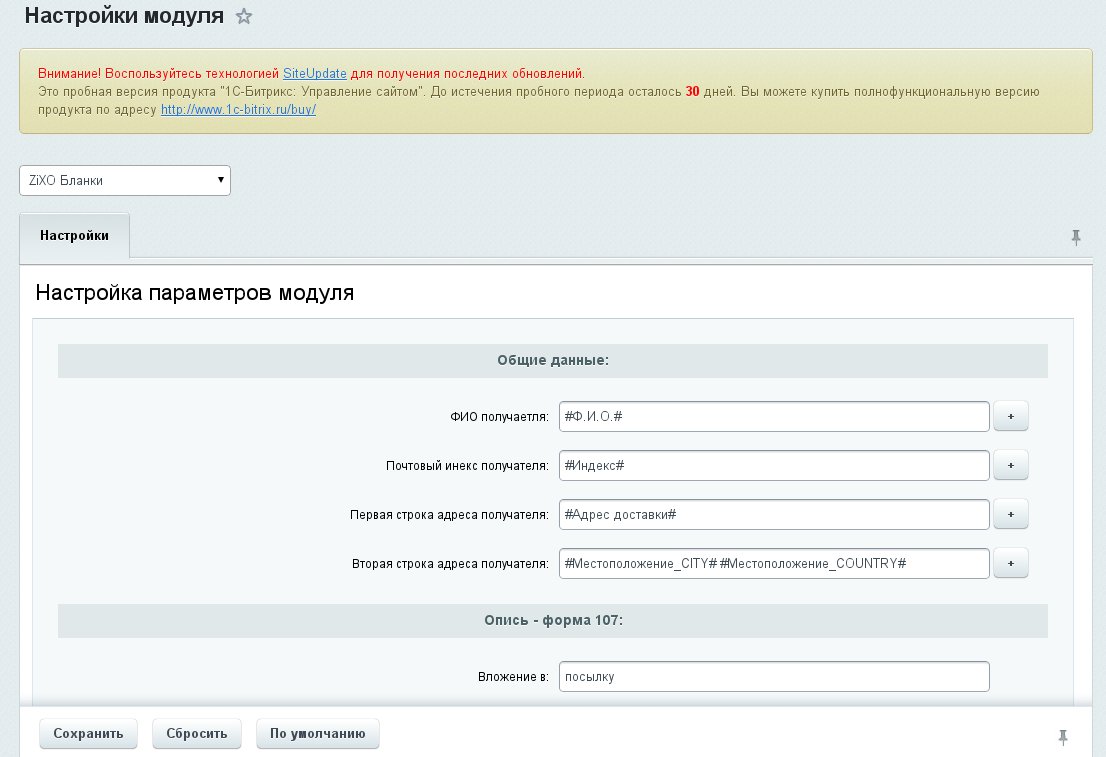Click the Сбросить button

pyautogui.click(x=197, y=734)
